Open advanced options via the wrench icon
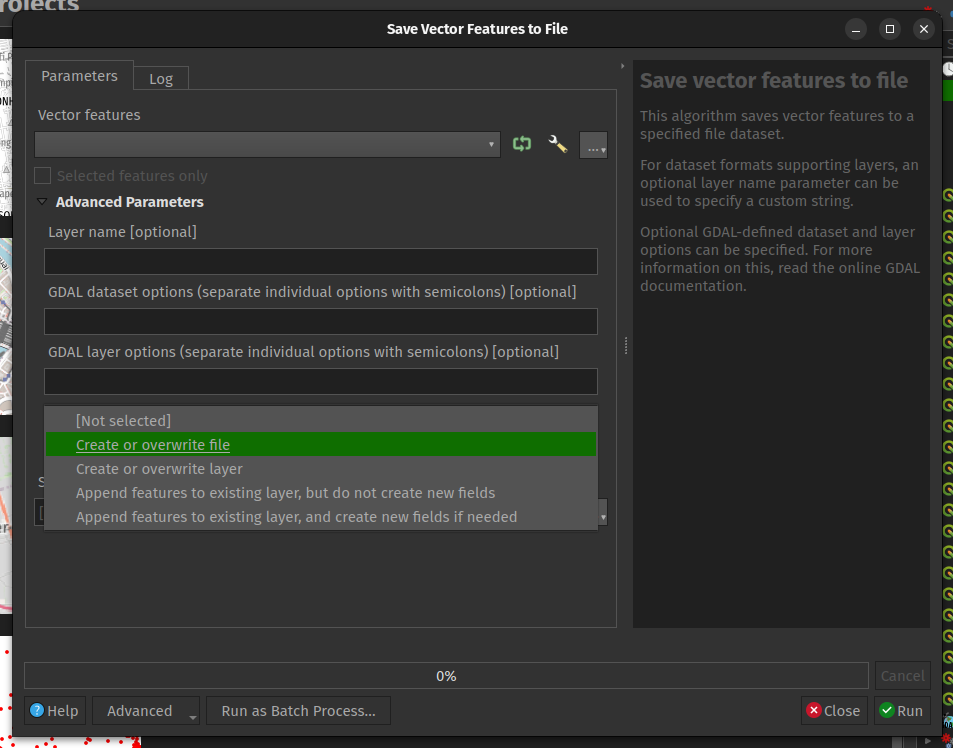The image size is (953, 748). [x=558, y=144]
